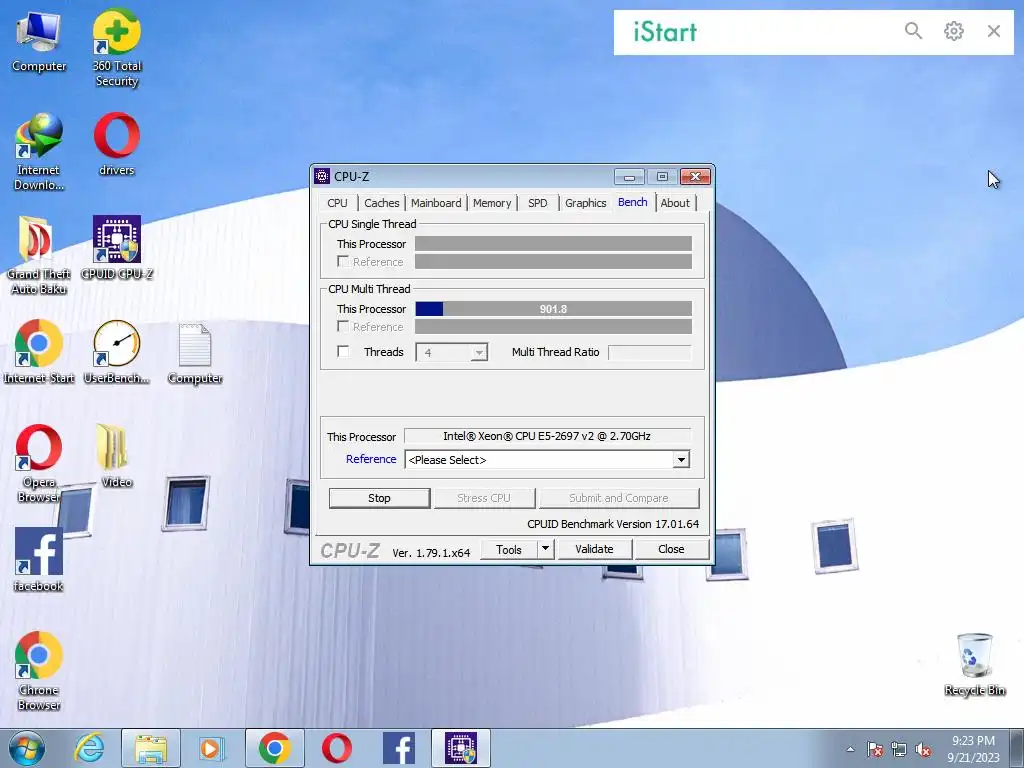Open the Video folder
The image size is (1024, 768).
coord(117,456)
